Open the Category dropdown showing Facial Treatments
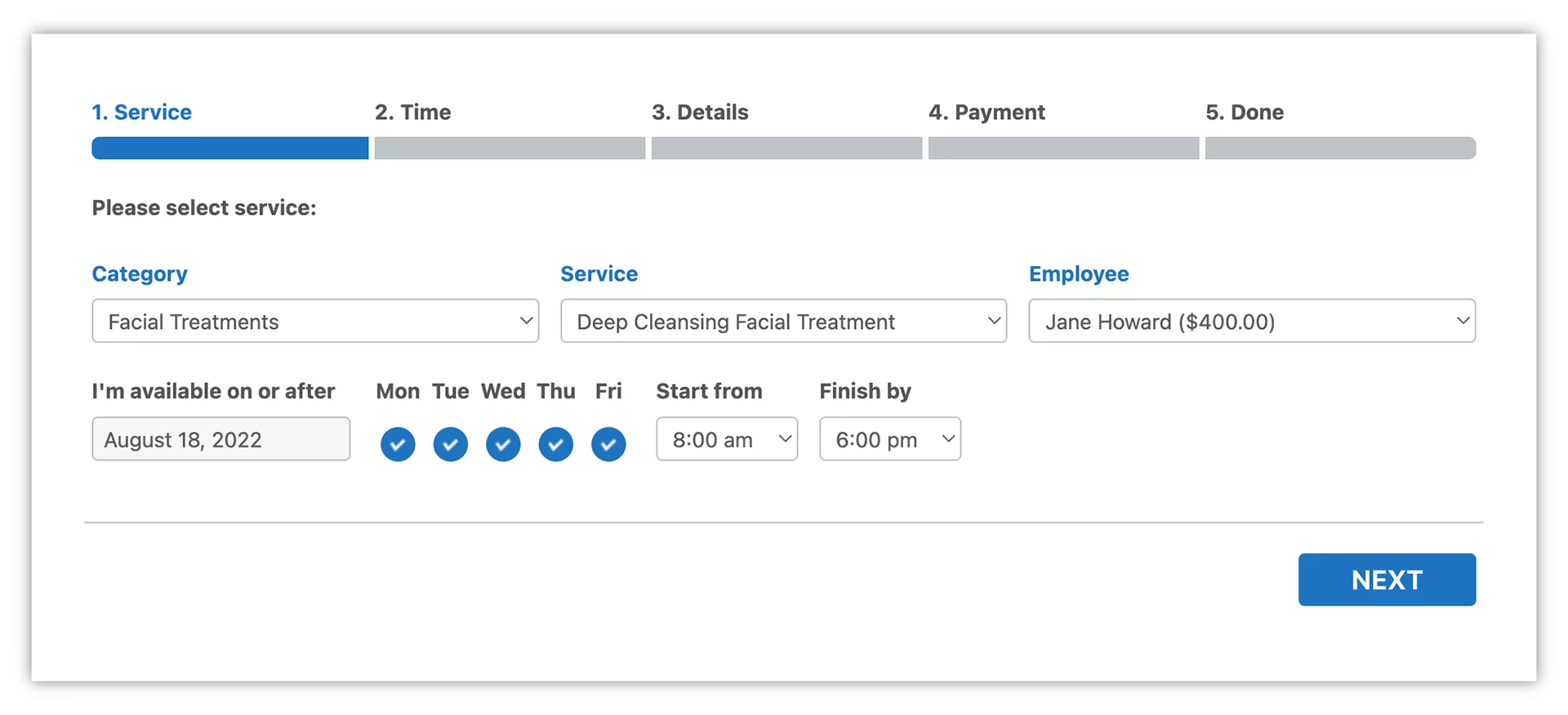1568x715 pixels. coord(315,321)
